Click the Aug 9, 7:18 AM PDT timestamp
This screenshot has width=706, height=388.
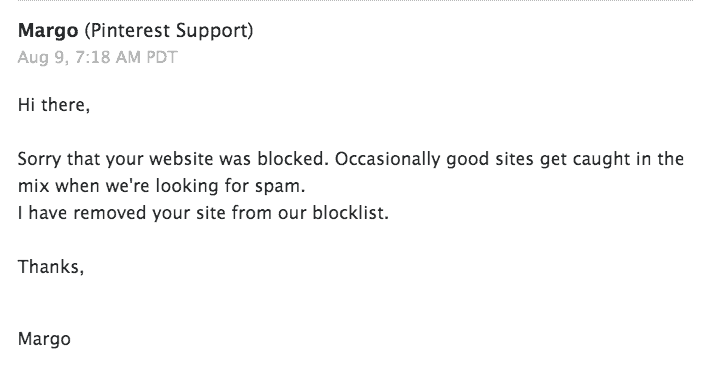point(98,57)
